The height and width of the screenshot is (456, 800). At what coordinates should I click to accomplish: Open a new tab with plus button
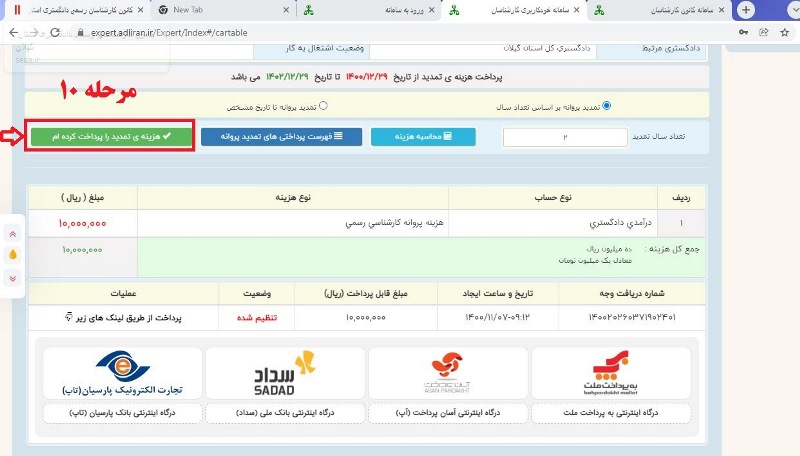click(x=746, y=10)
